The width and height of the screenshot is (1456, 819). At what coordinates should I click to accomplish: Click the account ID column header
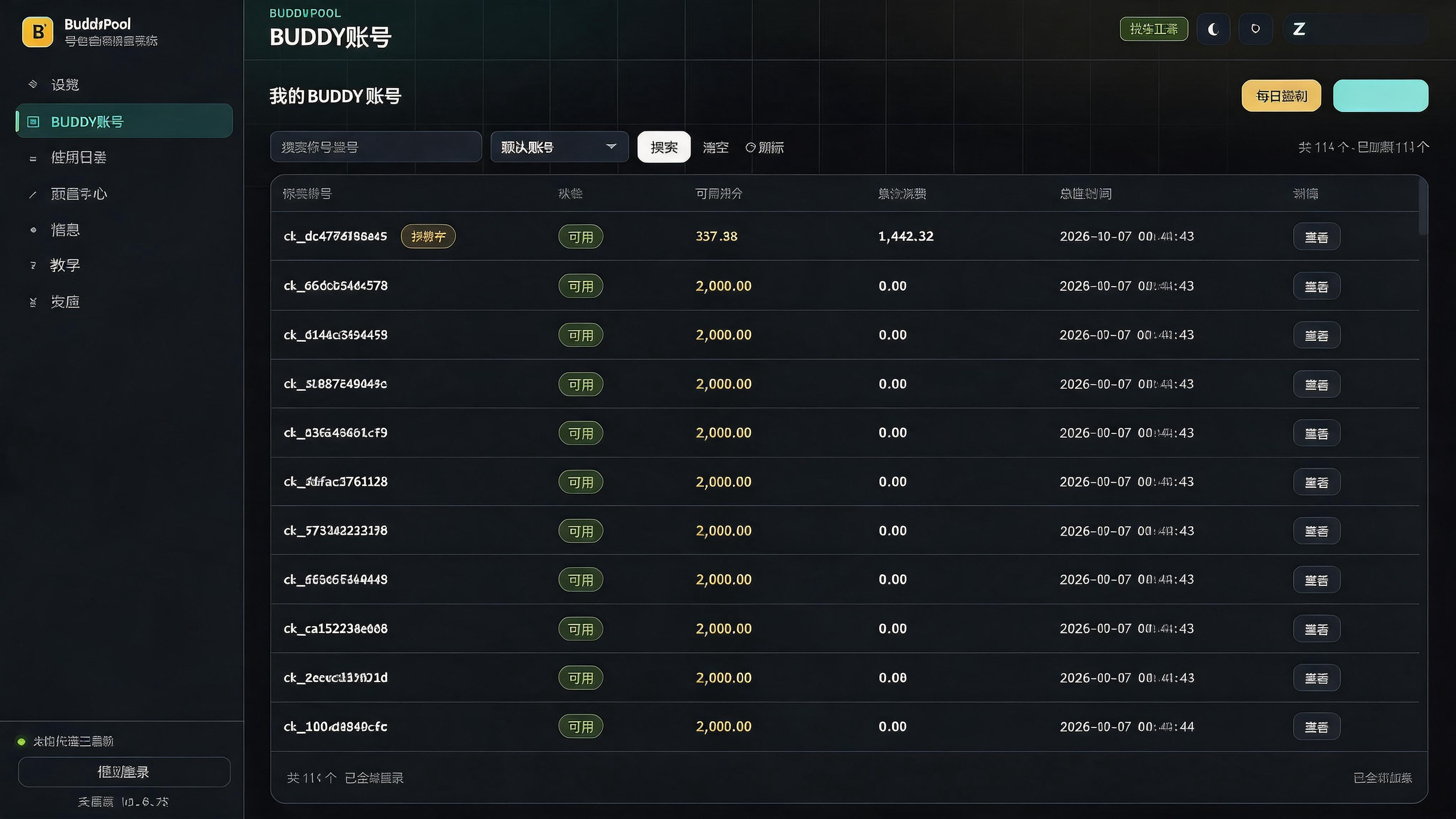tap(307, 194)
